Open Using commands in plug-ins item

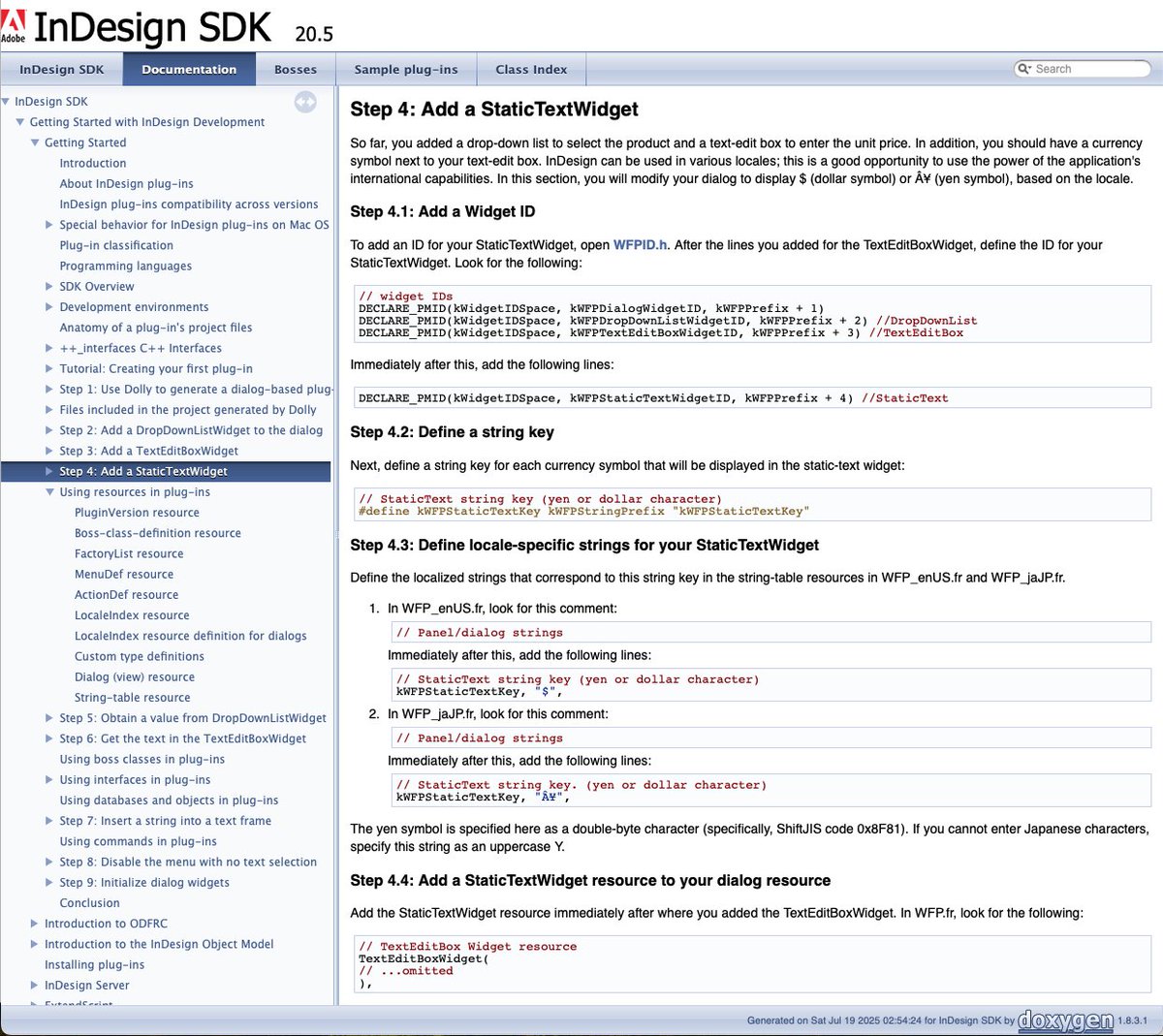coord(139,842)
